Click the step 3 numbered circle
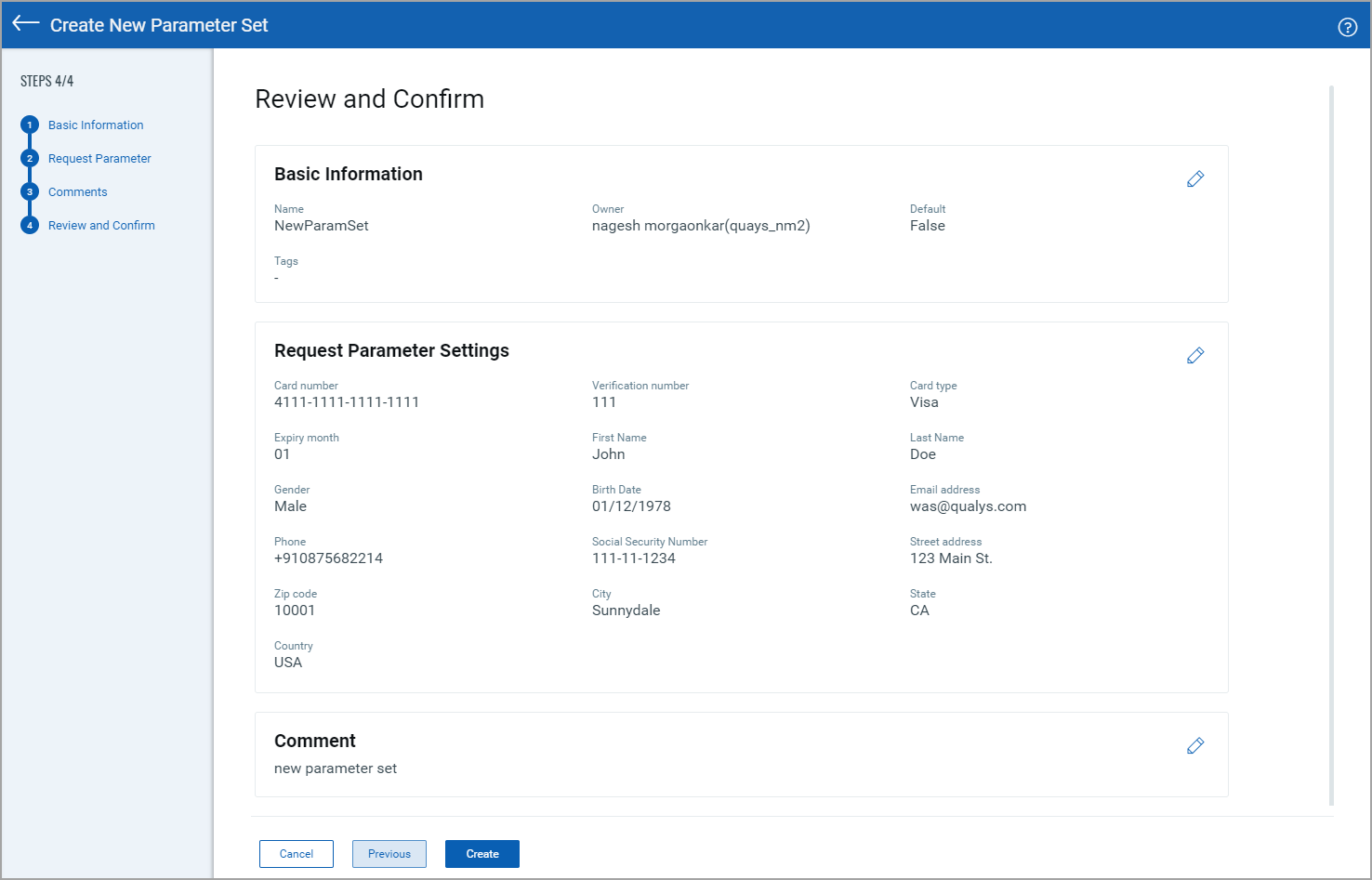This screenshot has height=880, width=1372. point(30,191)
